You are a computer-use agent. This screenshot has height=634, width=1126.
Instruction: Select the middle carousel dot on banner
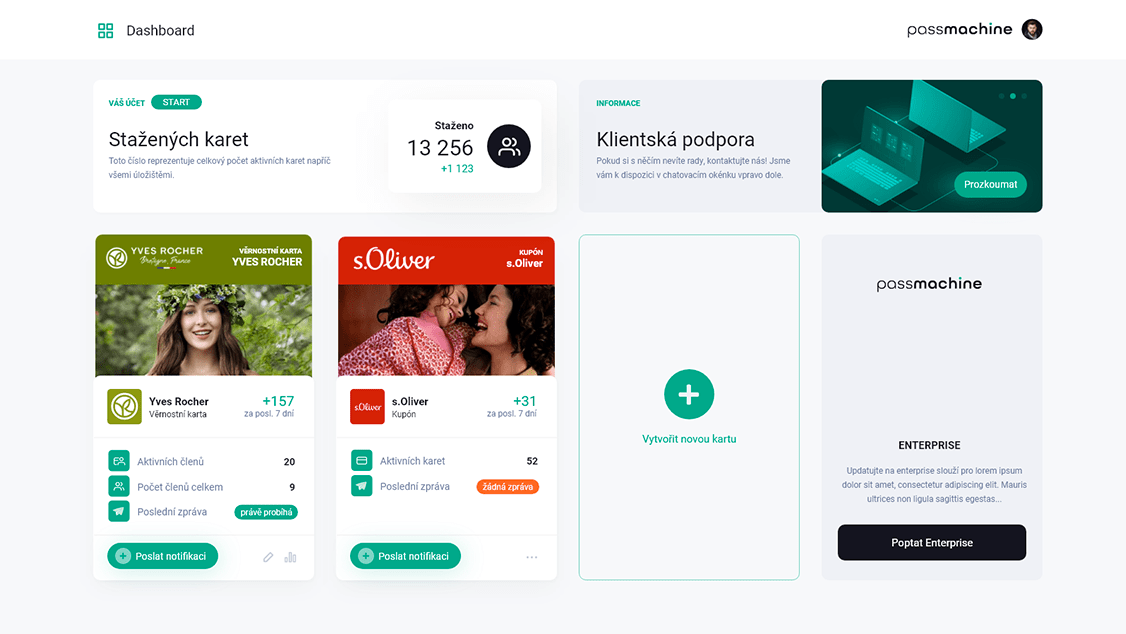pyautogui.click(x=1013, y=96)
